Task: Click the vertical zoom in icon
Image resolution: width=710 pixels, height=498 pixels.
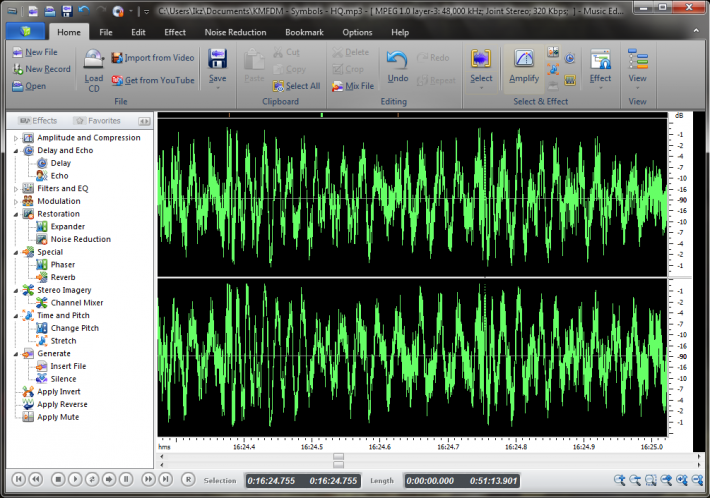Action: (681, 480)
